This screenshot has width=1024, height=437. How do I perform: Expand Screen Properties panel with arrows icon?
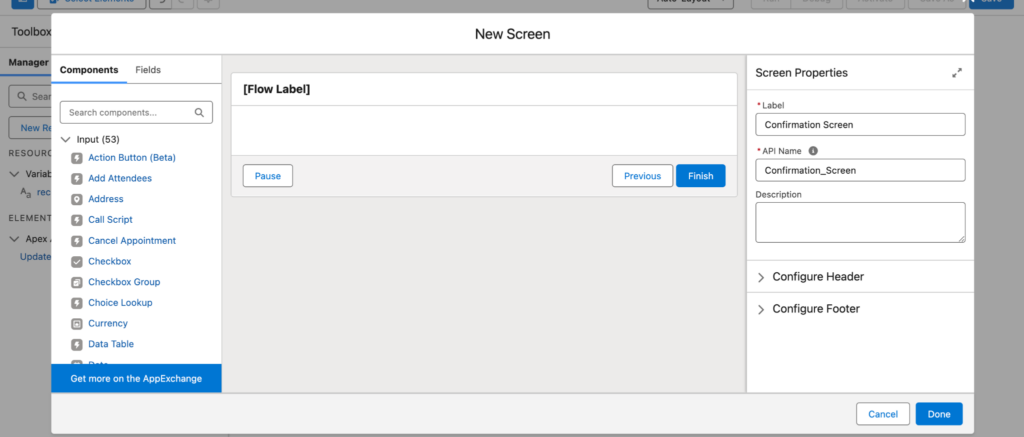[x=957, y=73]
